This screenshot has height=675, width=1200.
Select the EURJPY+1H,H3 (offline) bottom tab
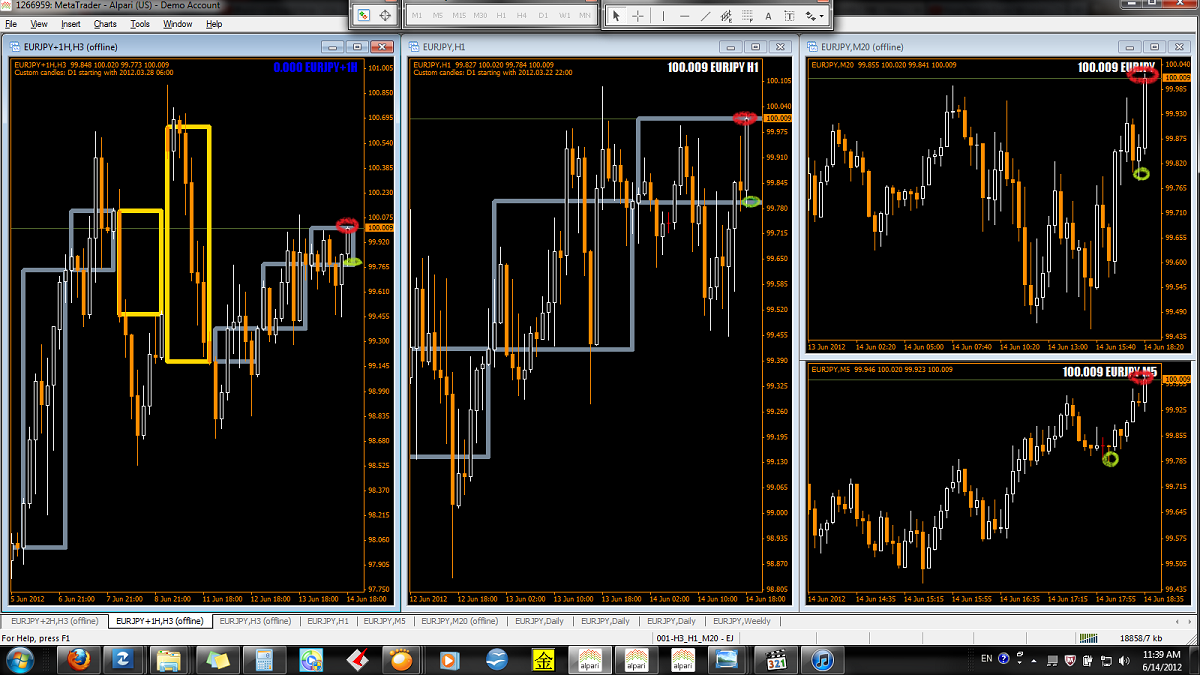pos(160,621)
